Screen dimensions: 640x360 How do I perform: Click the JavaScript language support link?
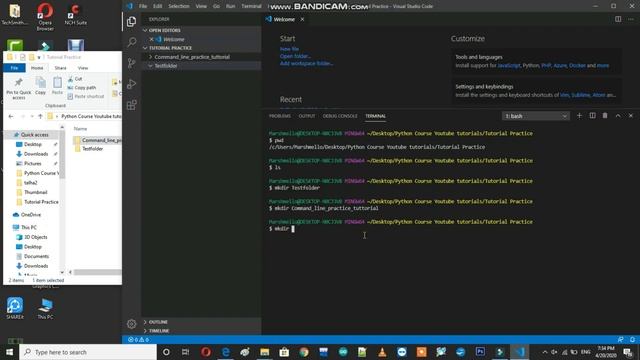tap(509, 65)
